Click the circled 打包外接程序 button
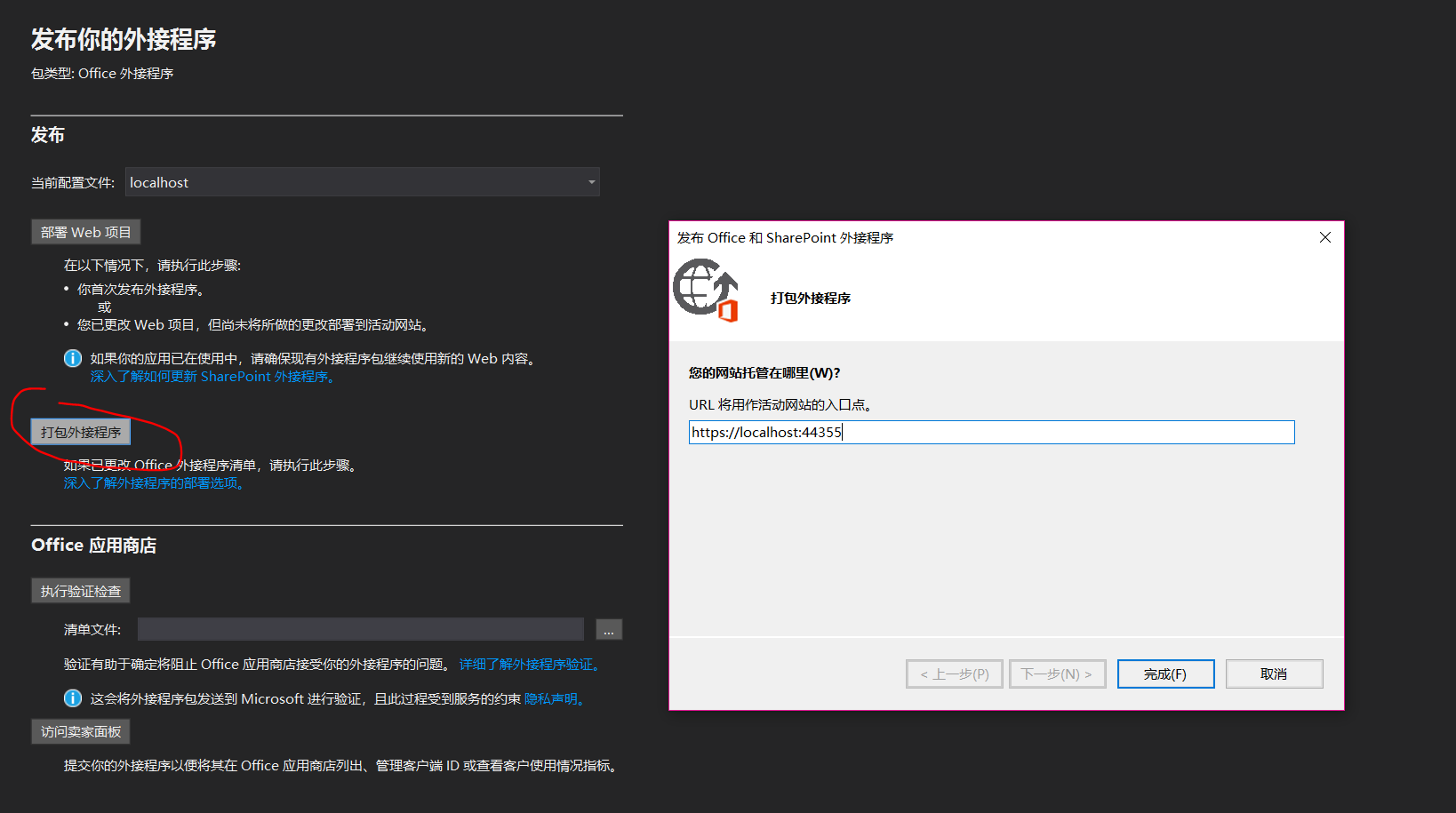Image resolution: width=1456 pixels, height=813 pixels. pyautogui.click(x=79, y=432)
